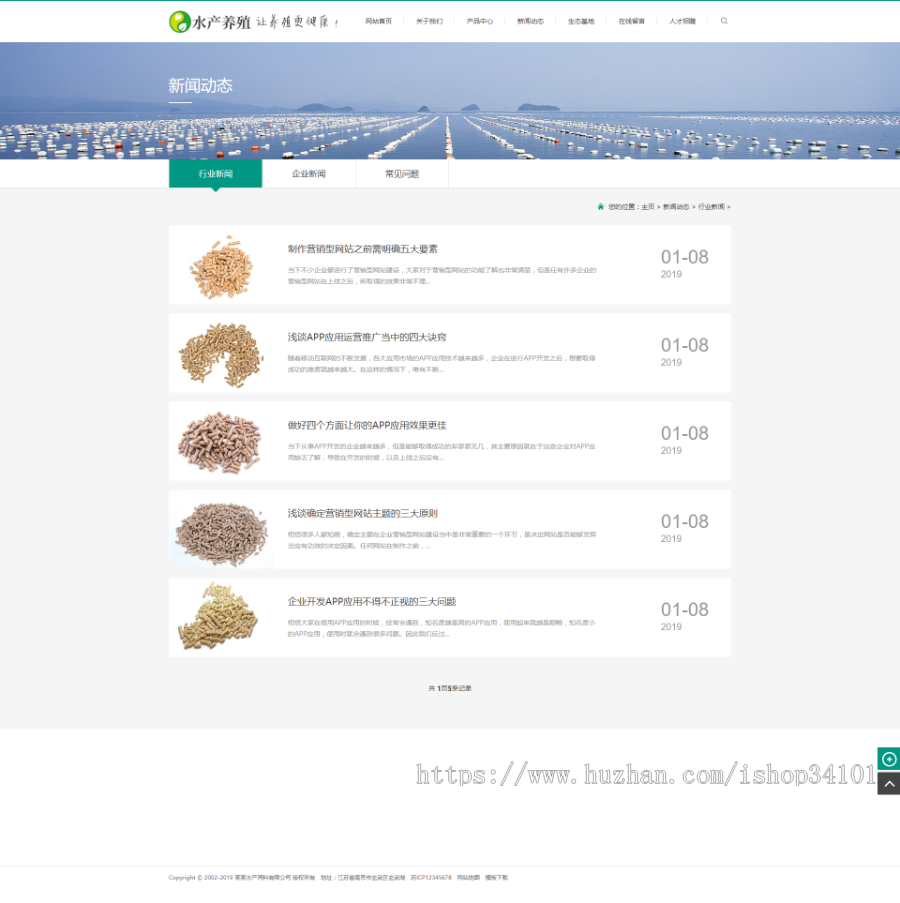
Task: Go to 产品中心 in the navigation
Action: pyautogui.click(x=479, y=21)
